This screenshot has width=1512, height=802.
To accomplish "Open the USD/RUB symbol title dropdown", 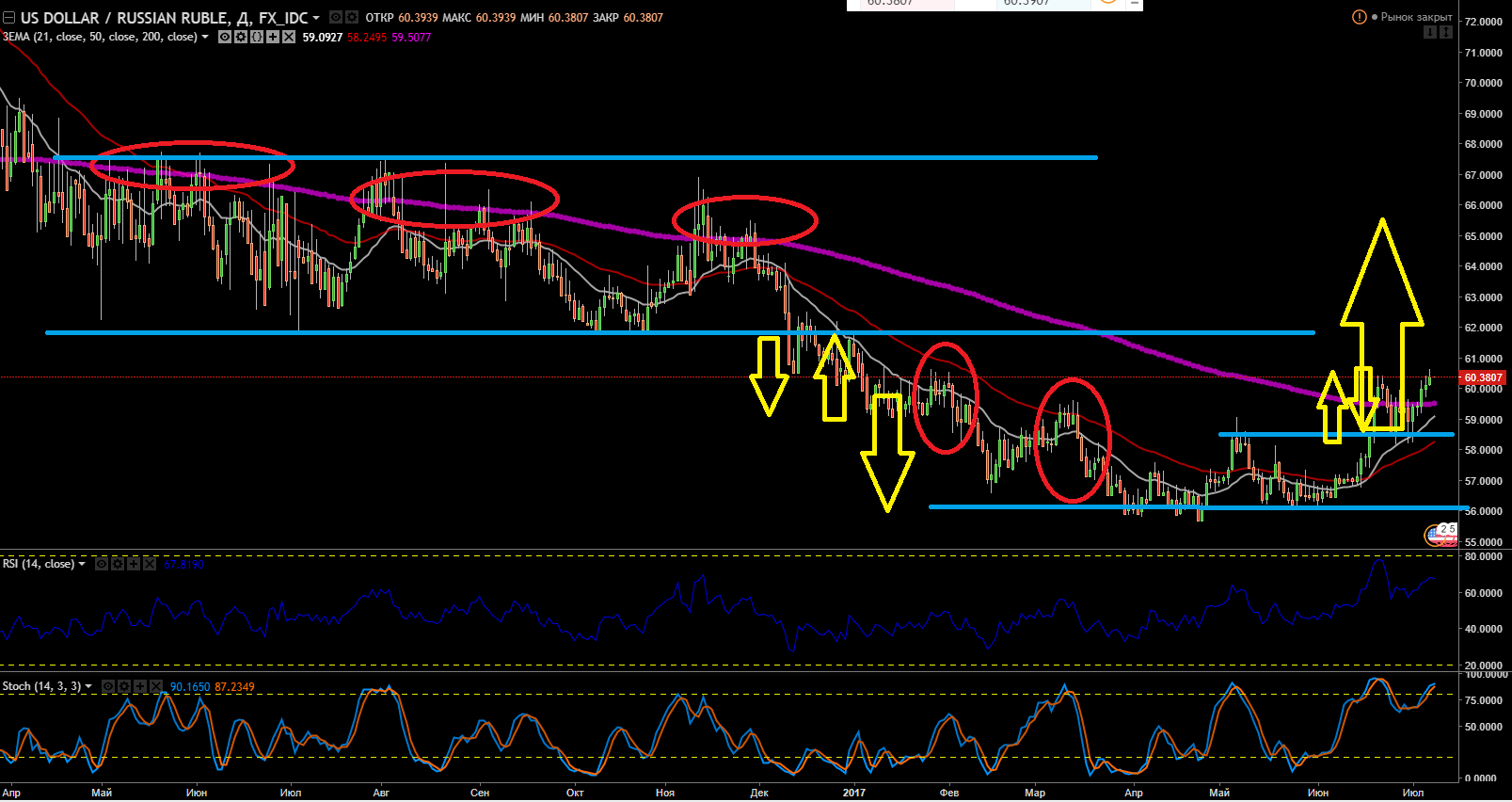I will click(316, 18).
